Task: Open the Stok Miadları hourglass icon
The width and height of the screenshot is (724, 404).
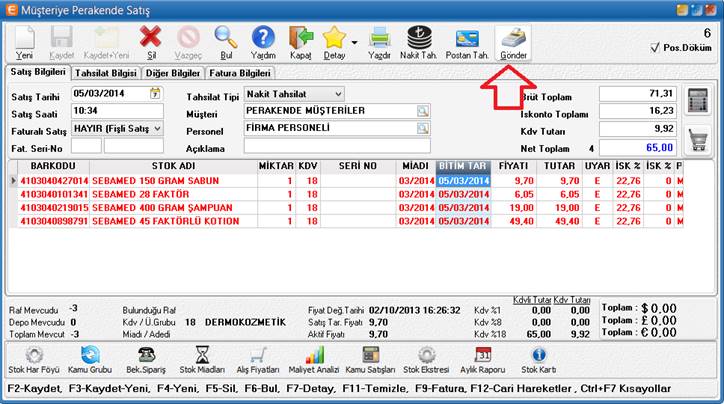Action: [x=202, y=358]
